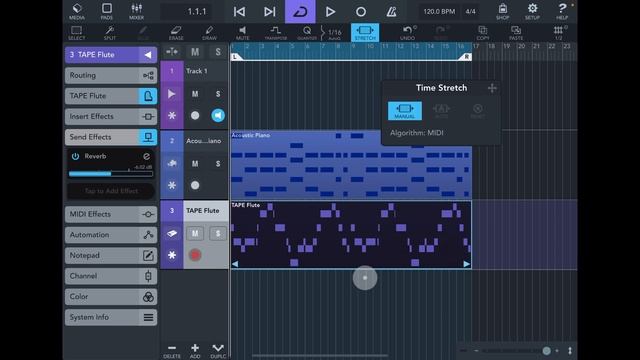Open the Reverb effect editor
The height and width of the screenshot is (360, 640).
click(x=146, y=156)
